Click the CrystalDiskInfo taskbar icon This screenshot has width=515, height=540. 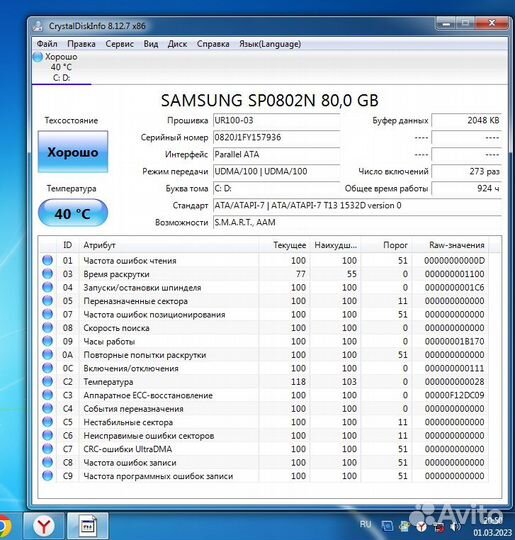(88, 526)
